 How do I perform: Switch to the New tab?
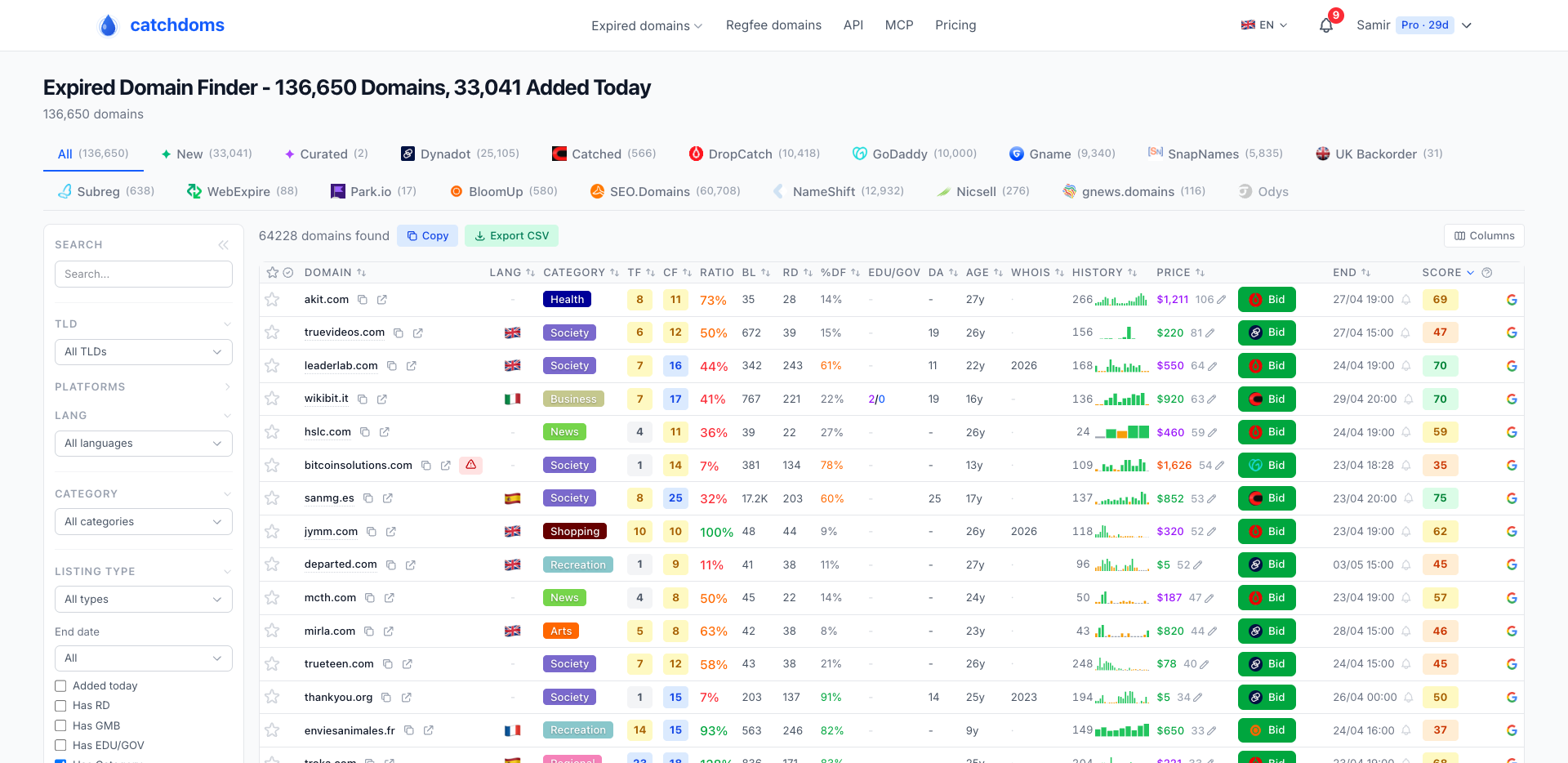pos(207,154)
